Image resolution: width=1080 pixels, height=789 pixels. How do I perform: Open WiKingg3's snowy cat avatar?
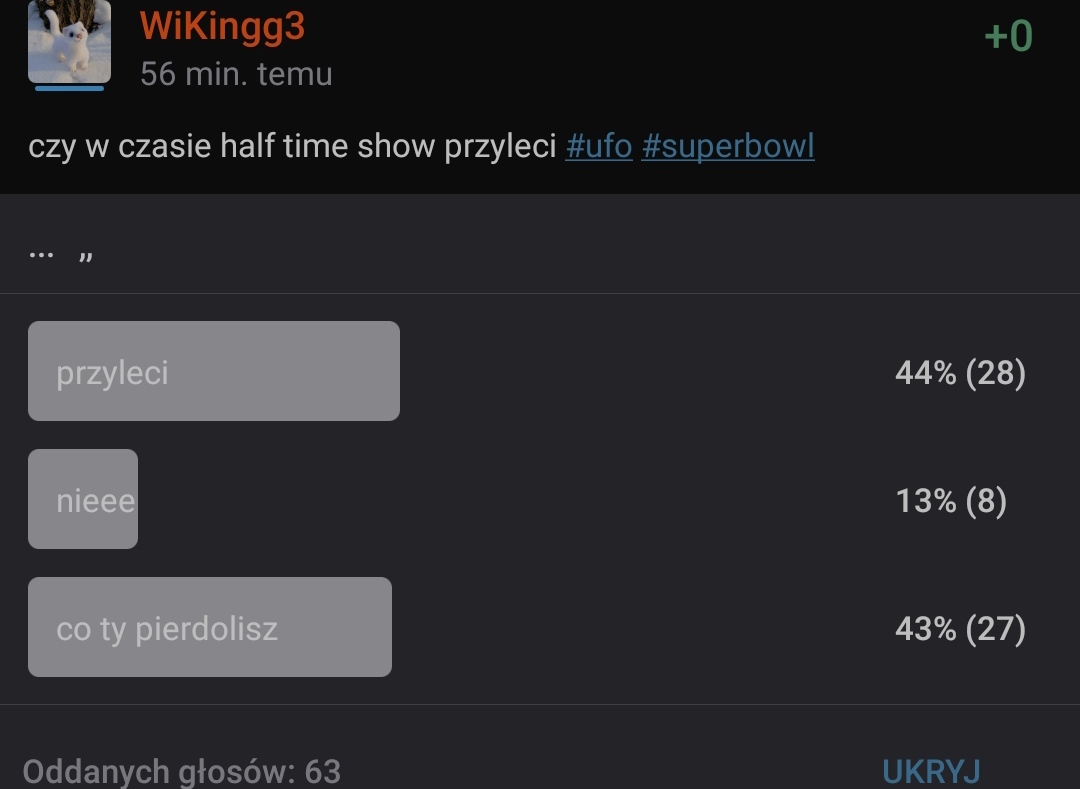[x=69, y=42]
